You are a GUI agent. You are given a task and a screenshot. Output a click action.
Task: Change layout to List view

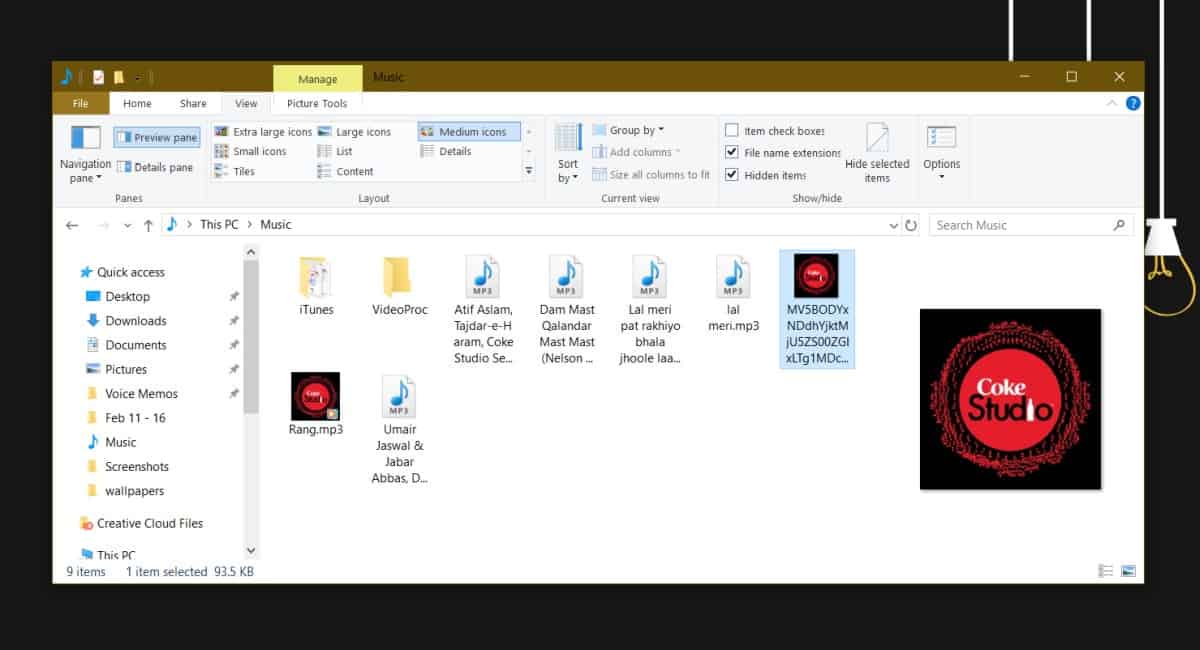click(x=336, y=151)
